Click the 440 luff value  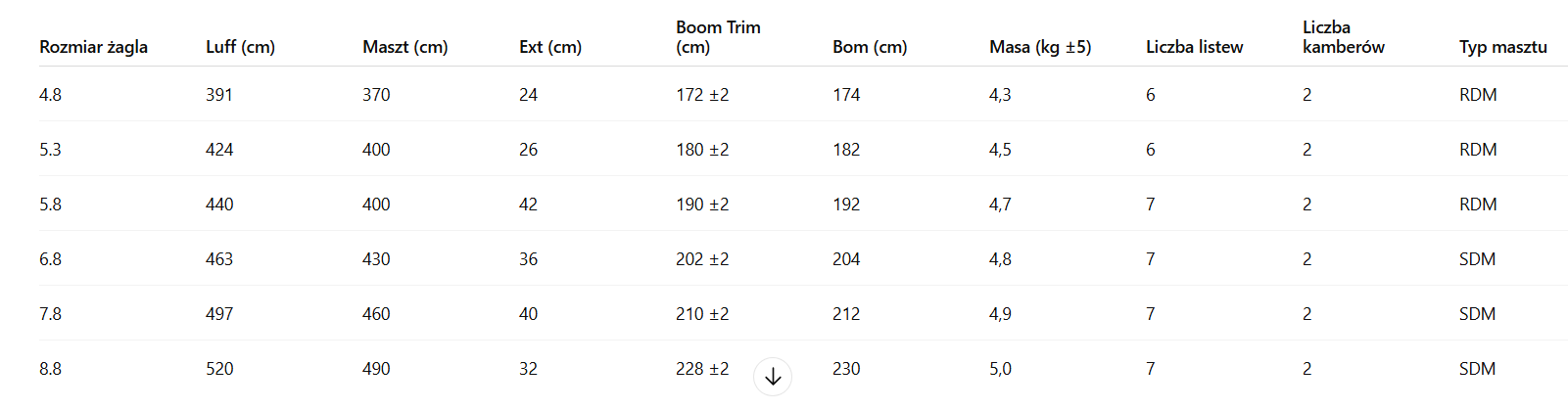click(219, 205)
